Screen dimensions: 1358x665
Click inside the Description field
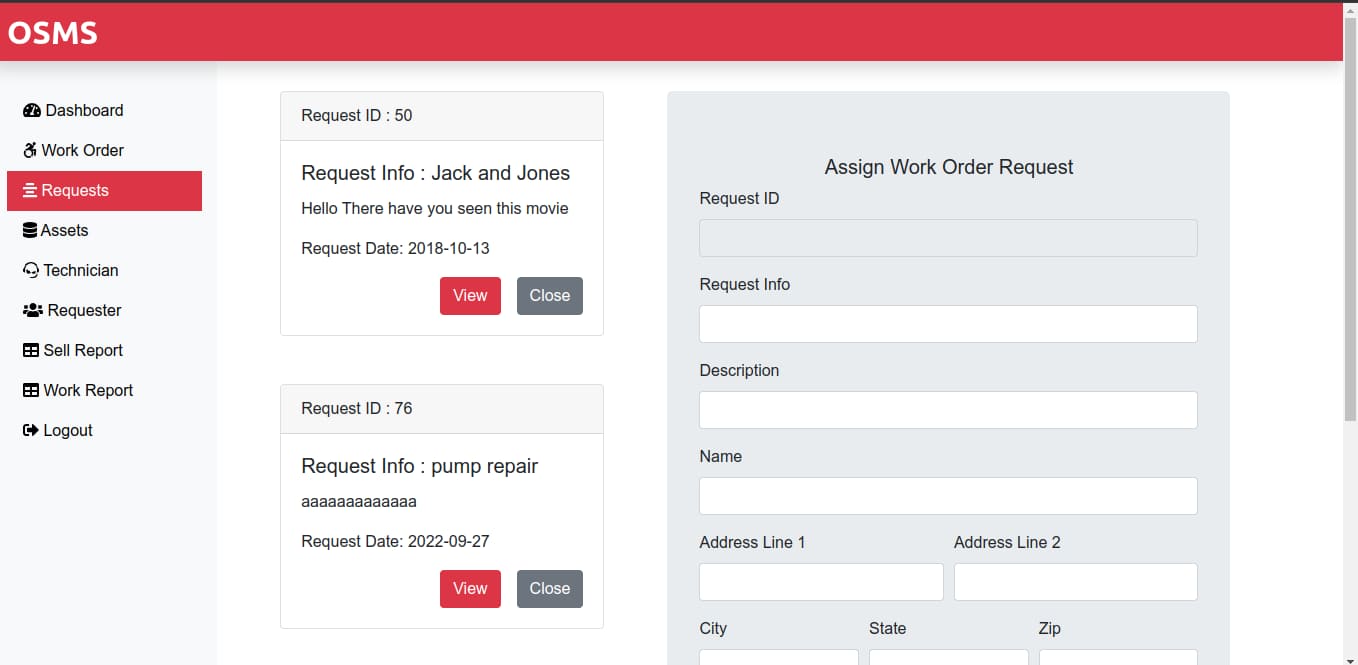pyautogui.click(x=947, y=409)
